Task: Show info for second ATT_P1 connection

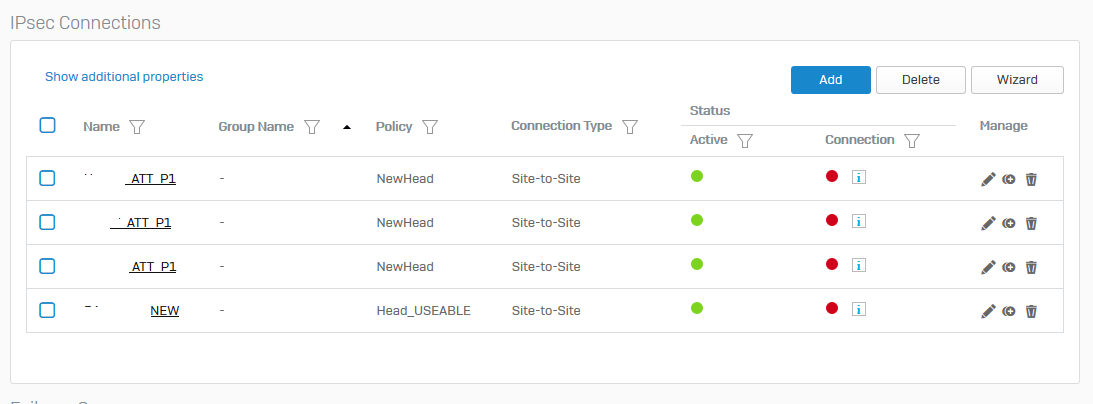Action: click(859, 221)
